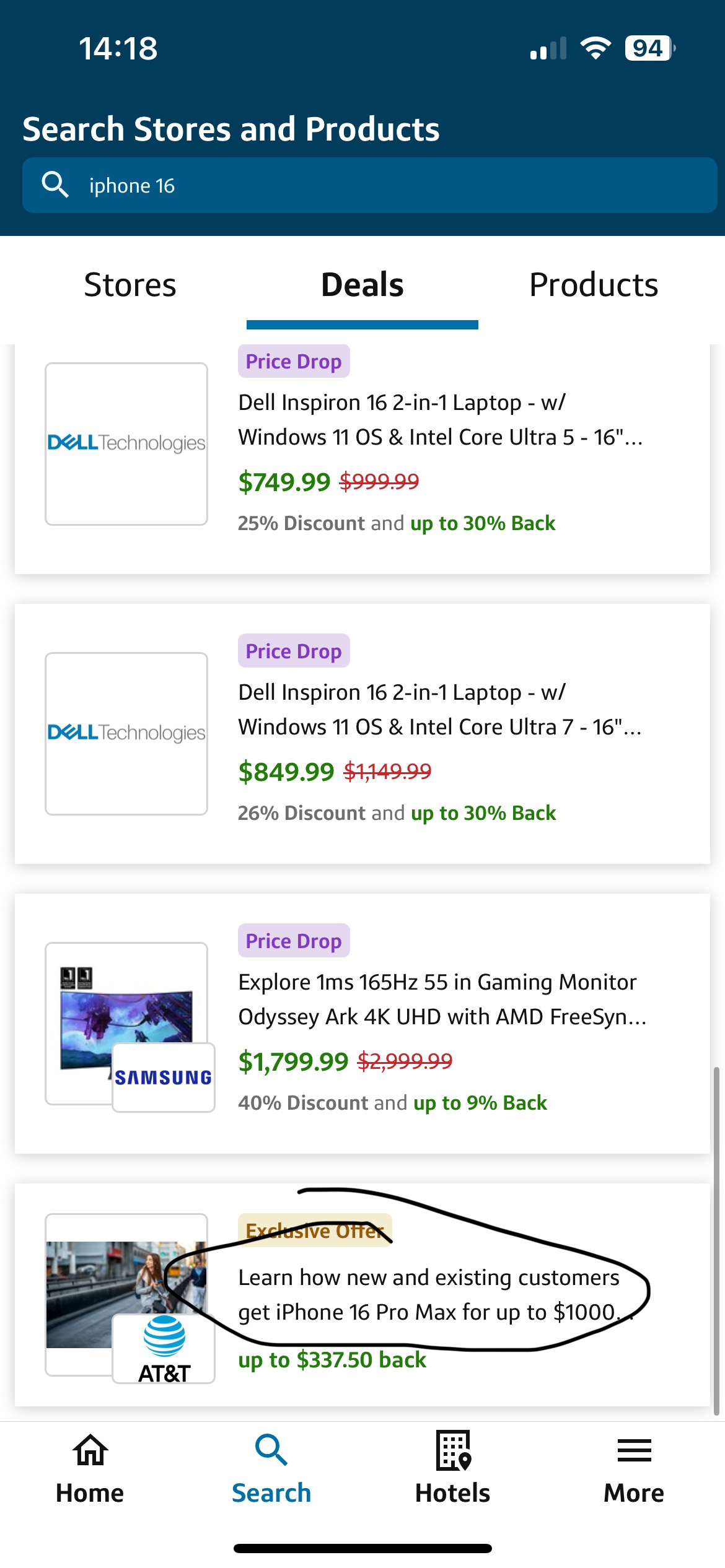The width and height of the screenshot is (725, 1568).
Task: Select the Deals tab
Action: tap(362, 285)
